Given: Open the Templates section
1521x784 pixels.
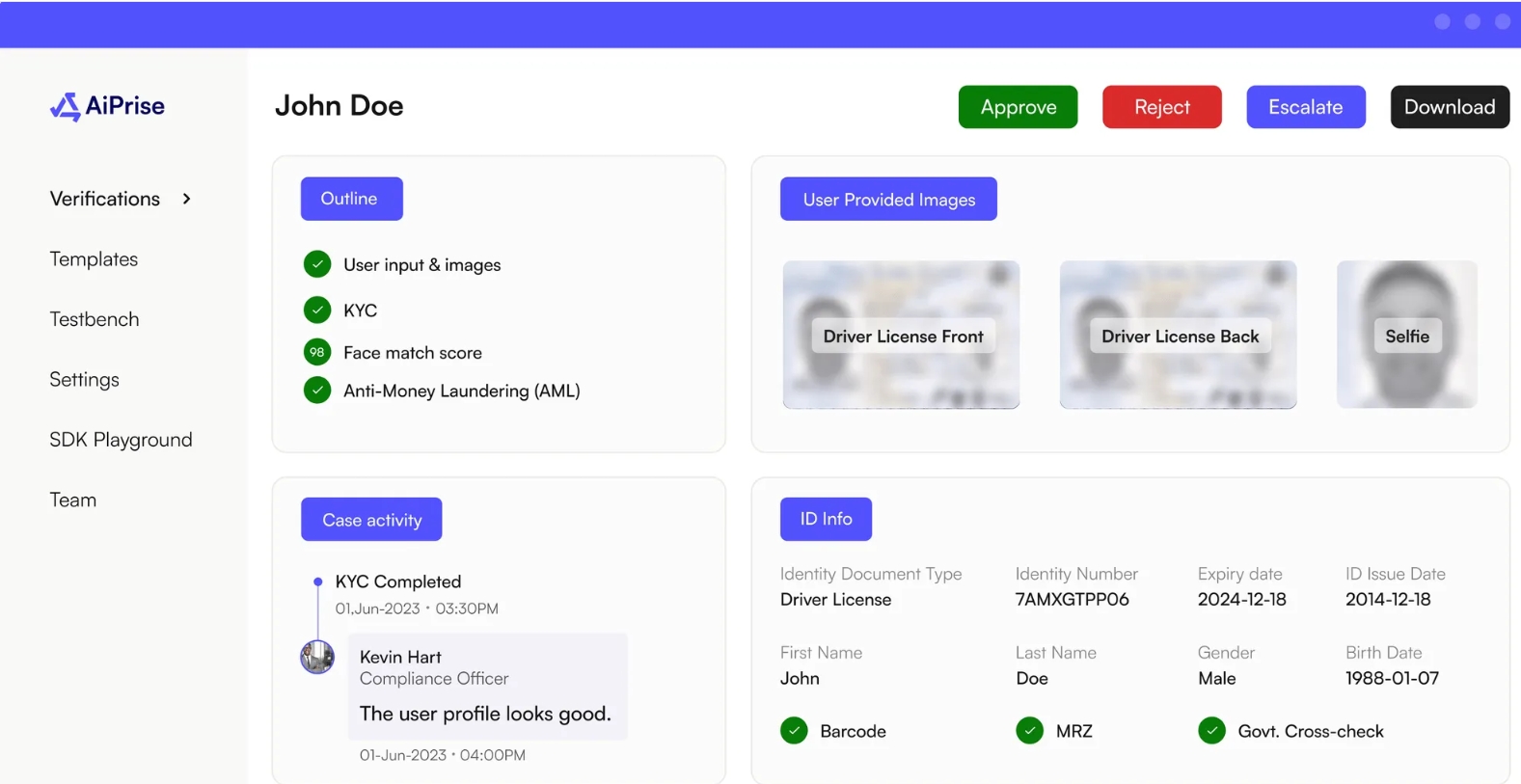Looking at the screenshot, I should tap(94, 259).
